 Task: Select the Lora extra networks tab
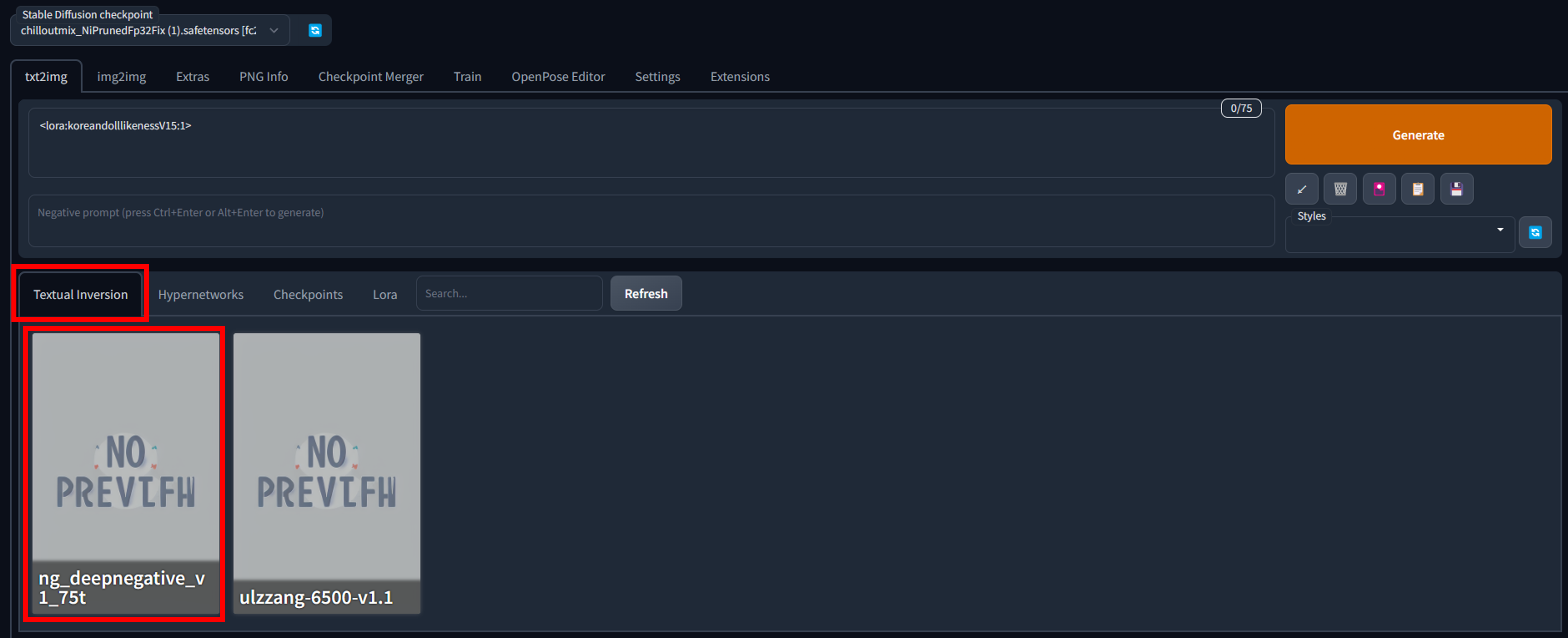[385, 294]
